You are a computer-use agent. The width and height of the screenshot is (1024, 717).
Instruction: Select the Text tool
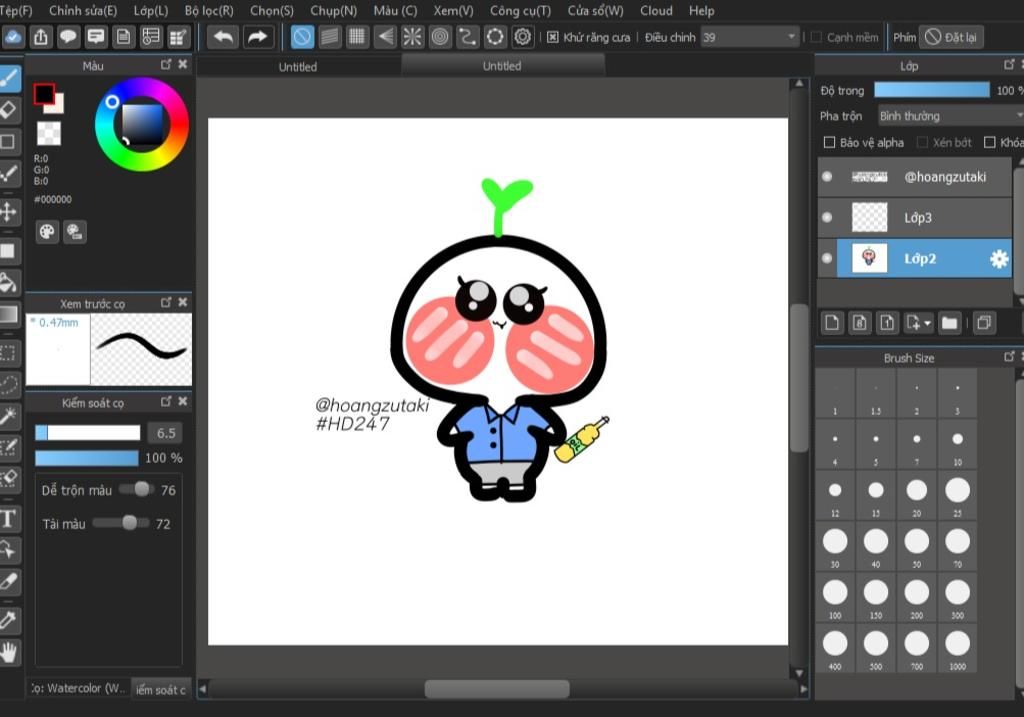pyautogui.click(x=9, y=519)
